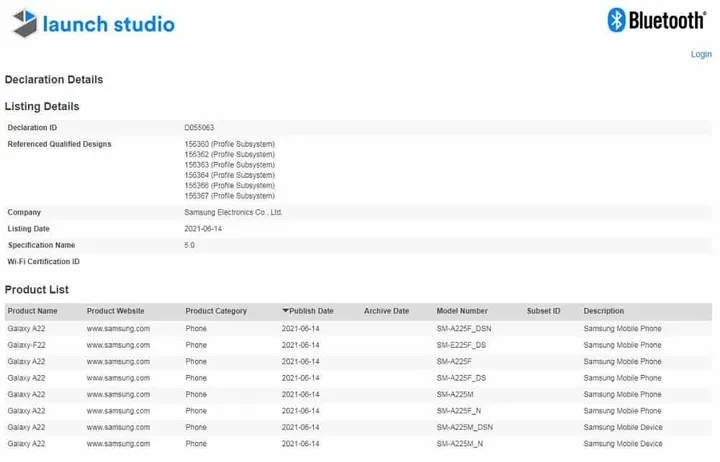Open 156360 Profile Subsystem design entry
Image resolution: width=720 pixels, height=462 pixels.
point(229,144)
